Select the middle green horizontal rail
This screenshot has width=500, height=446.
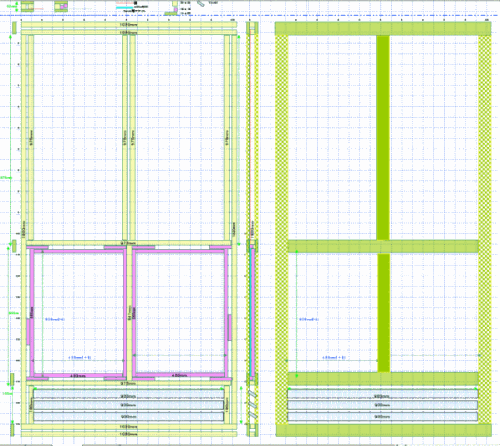click(x=383, y=246)
